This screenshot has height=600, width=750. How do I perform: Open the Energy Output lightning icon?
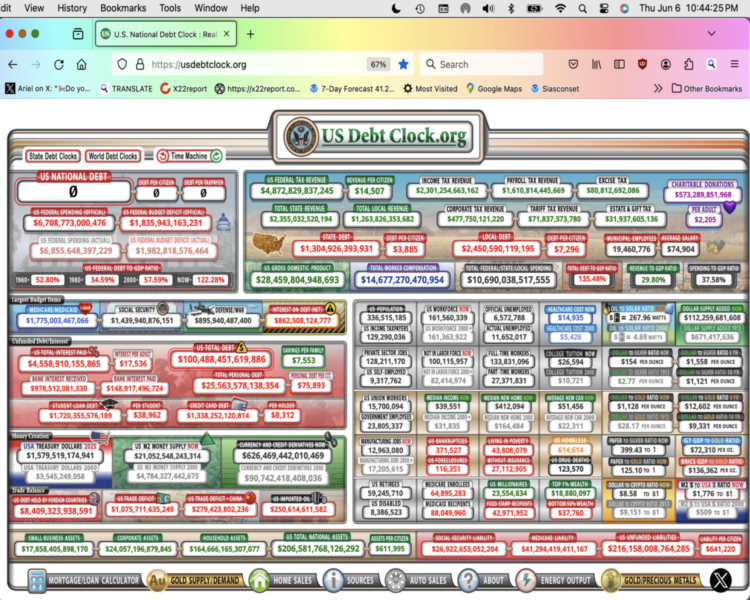click(x=526, y=581)
